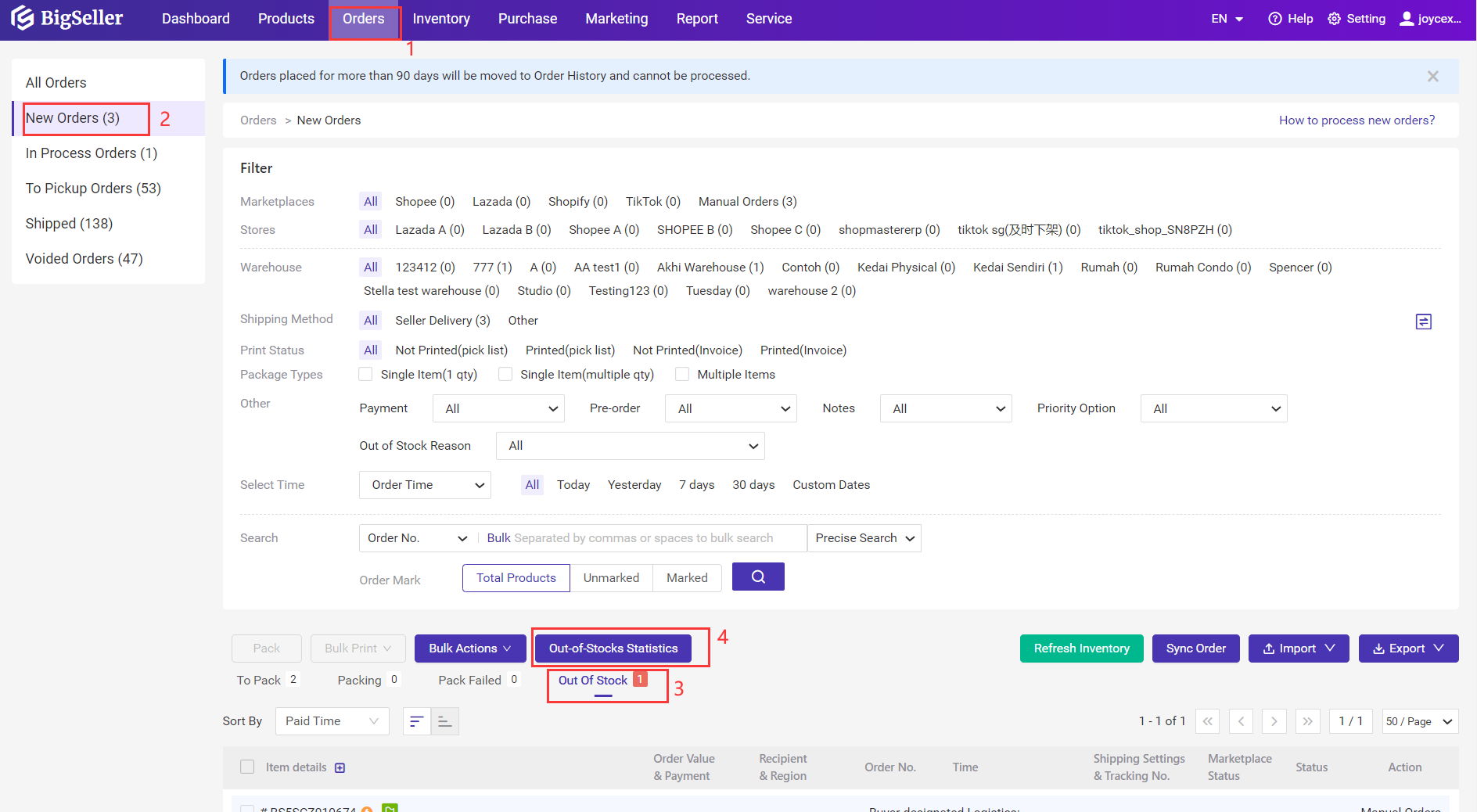Filter marketplace by Manual Orders (3)
This screenshot has height=812, width=1477.
[x=747, y=202]
